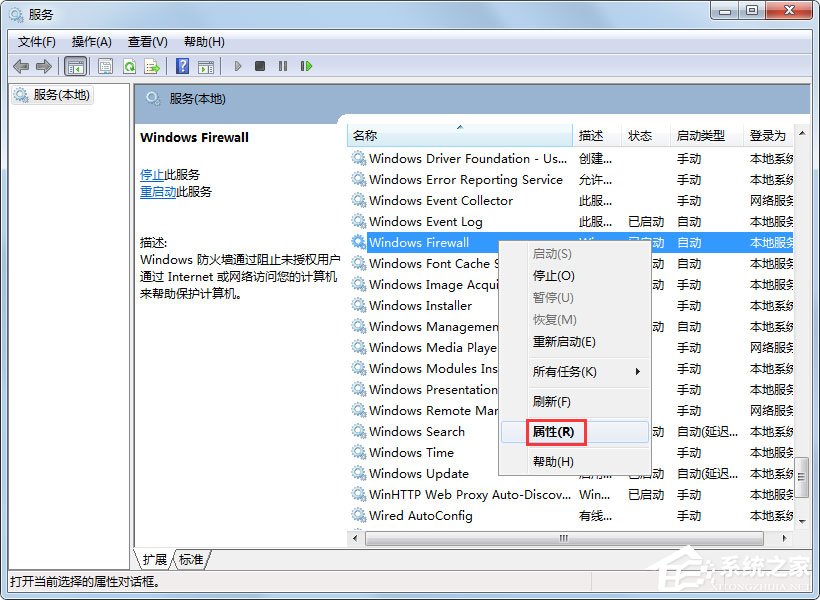This screenshot has height=600, width=820.
Task: Navigate forward using the toolbar arrow
Action: point(42,66)
